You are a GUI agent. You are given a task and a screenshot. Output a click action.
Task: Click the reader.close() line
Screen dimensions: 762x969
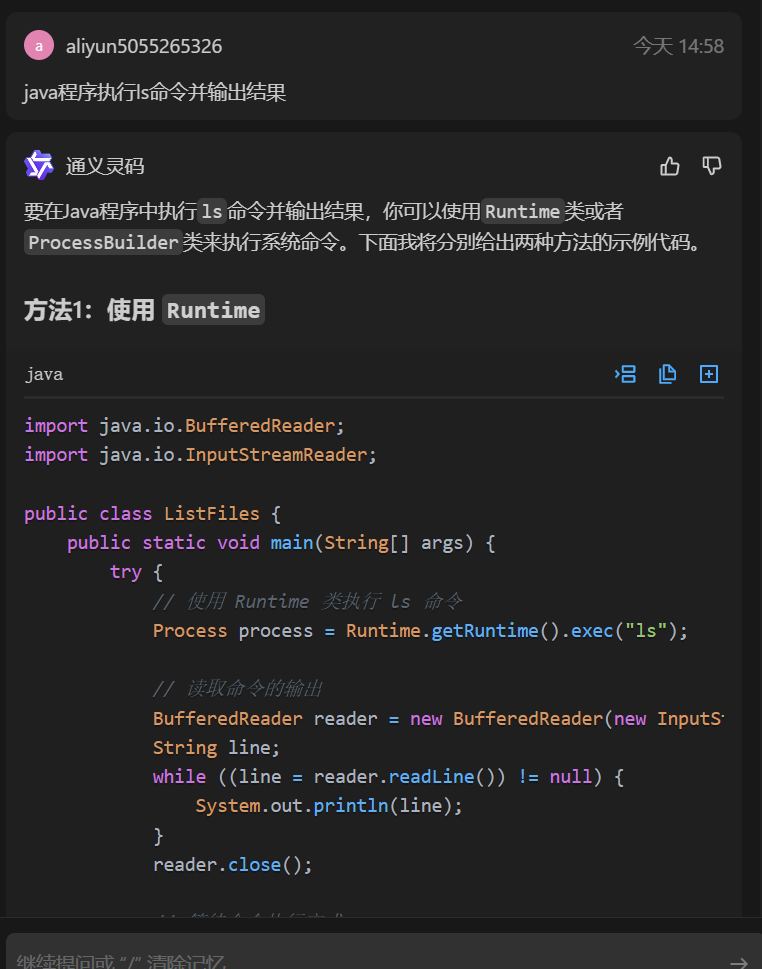232,865
